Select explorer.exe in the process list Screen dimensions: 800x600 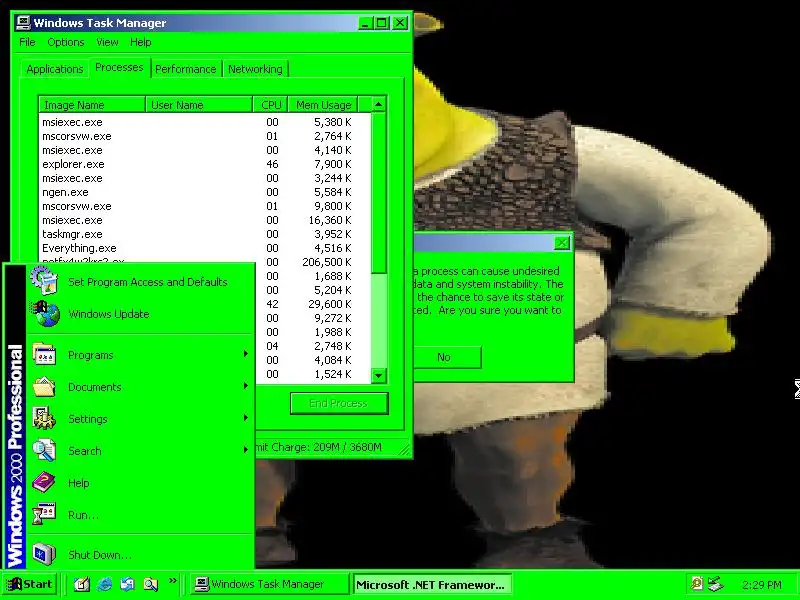[x=205, y=164]
